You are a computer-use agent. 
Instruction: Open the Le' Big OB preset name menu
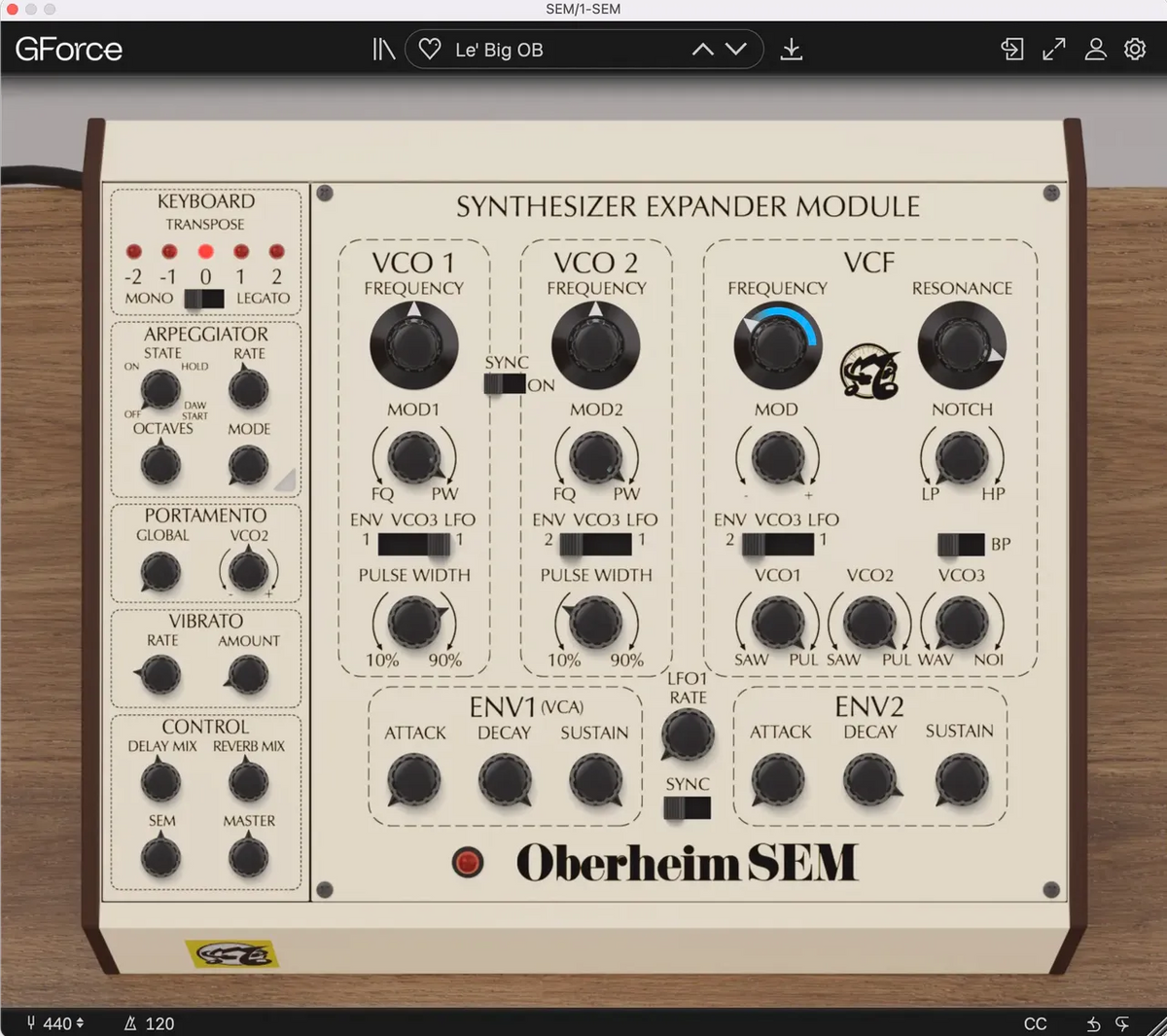(x=499, y=50)
